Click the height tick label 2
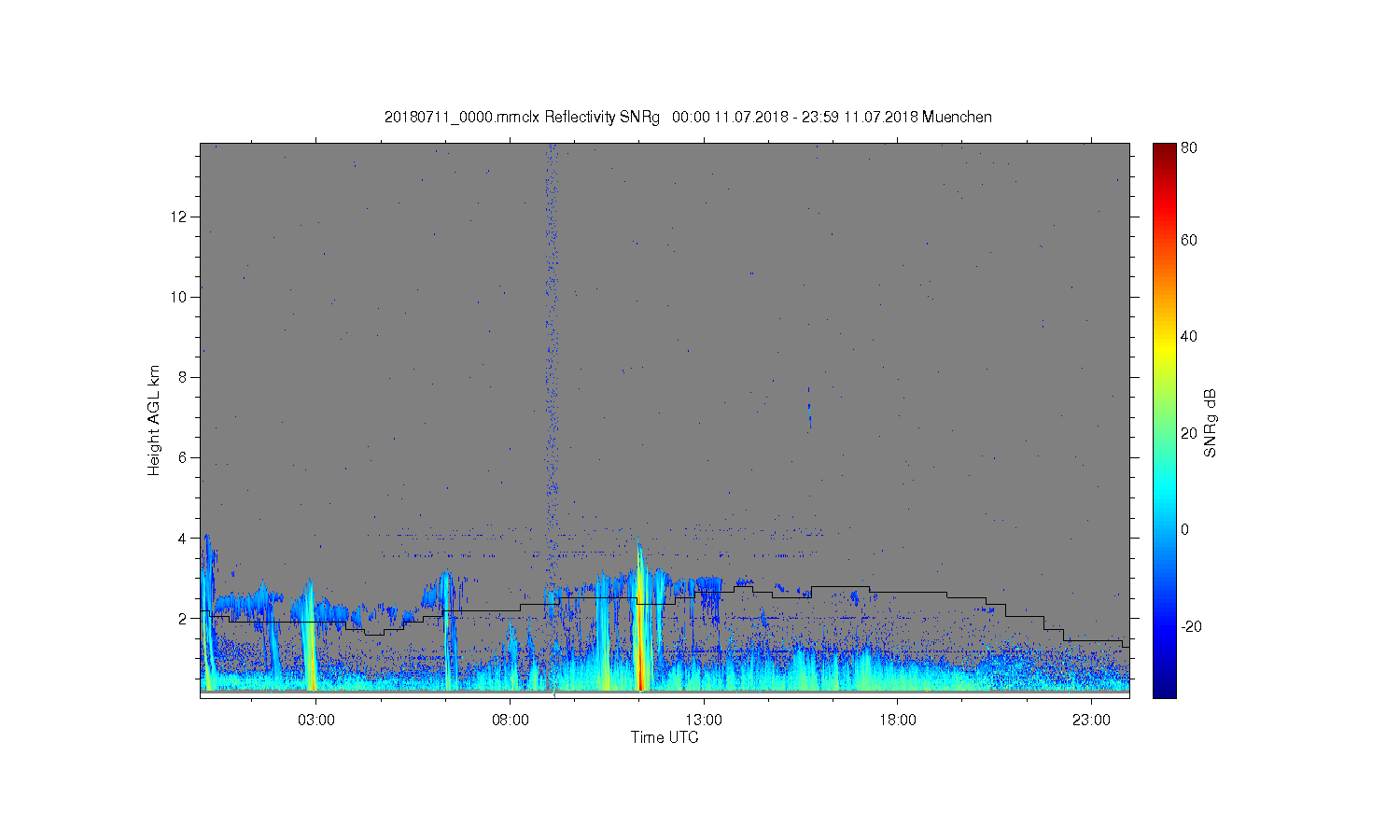Screen dimensions: 1400x840 point(184,618)
